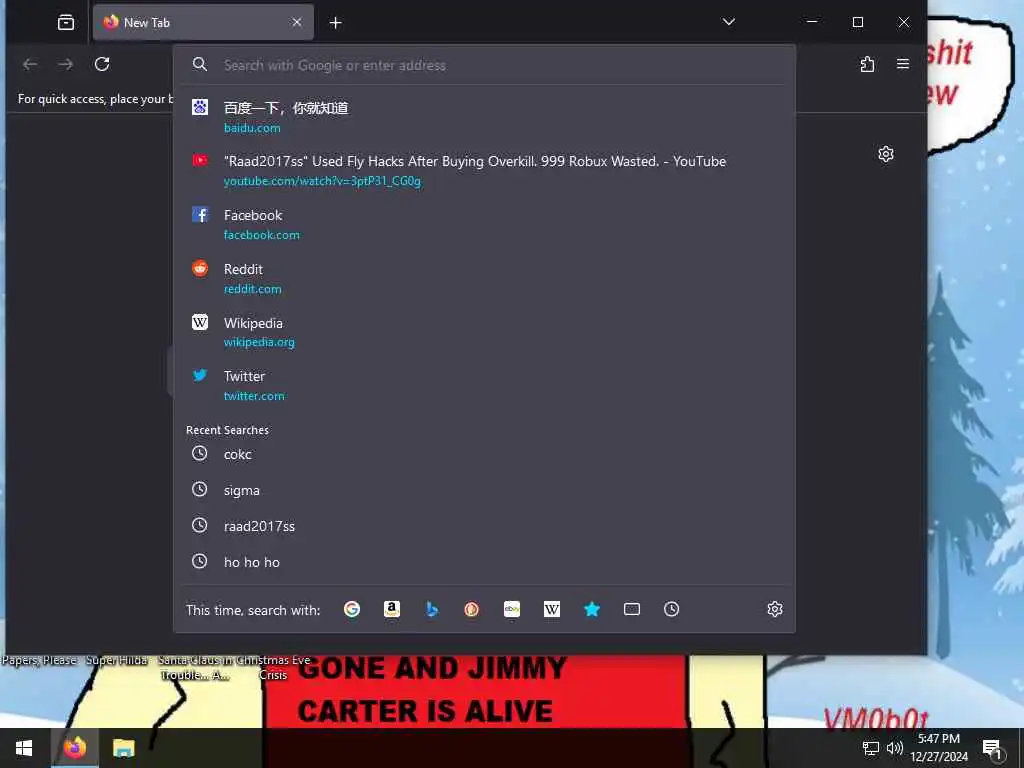Open the Facebook suggestion
This screenshot has height=768, width=1024.
click(484, 225)
